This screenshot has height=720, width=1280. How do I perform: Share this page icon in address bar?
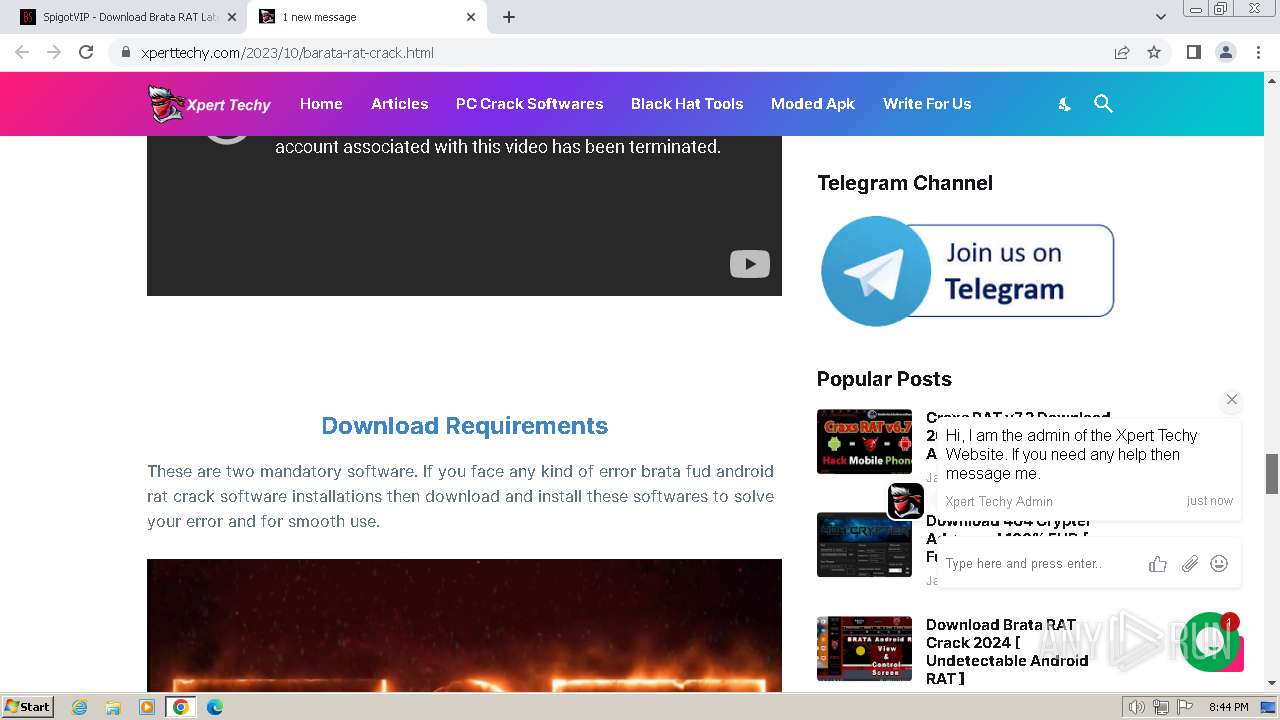(x=1122, y=52)
